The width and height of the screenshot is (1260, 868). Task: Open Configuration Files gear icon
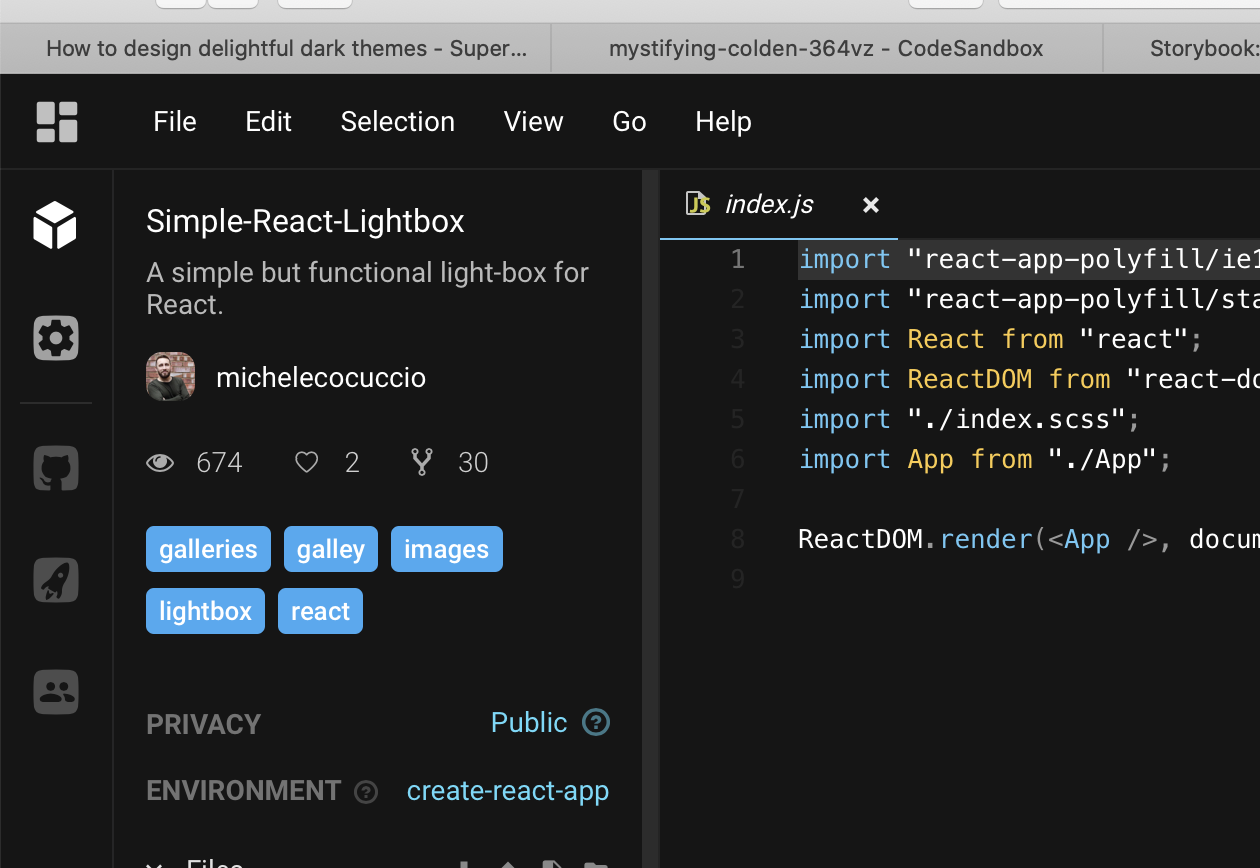56,338
